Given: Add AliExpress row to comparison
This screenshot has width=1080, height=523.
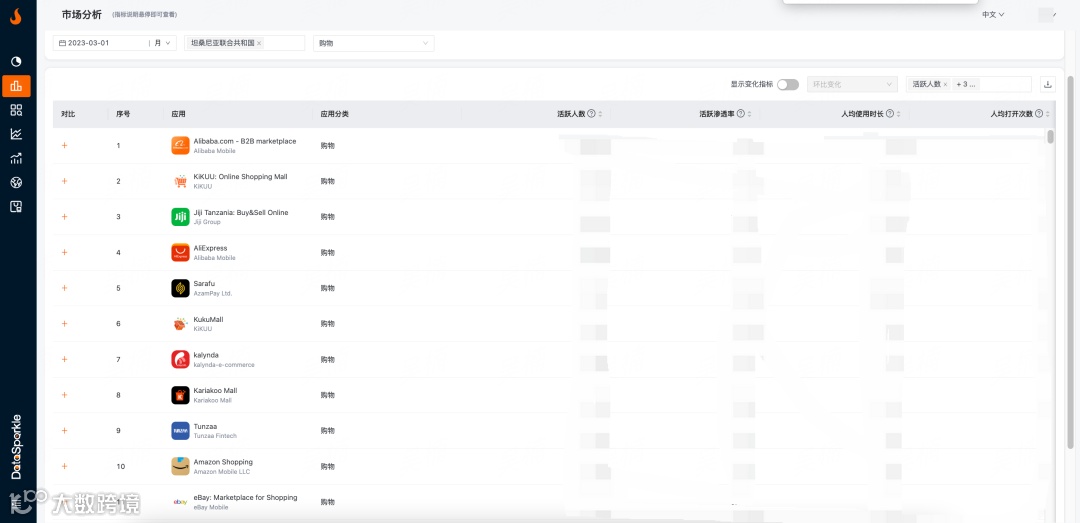Looking at the screenshot, I should point(65,253).
